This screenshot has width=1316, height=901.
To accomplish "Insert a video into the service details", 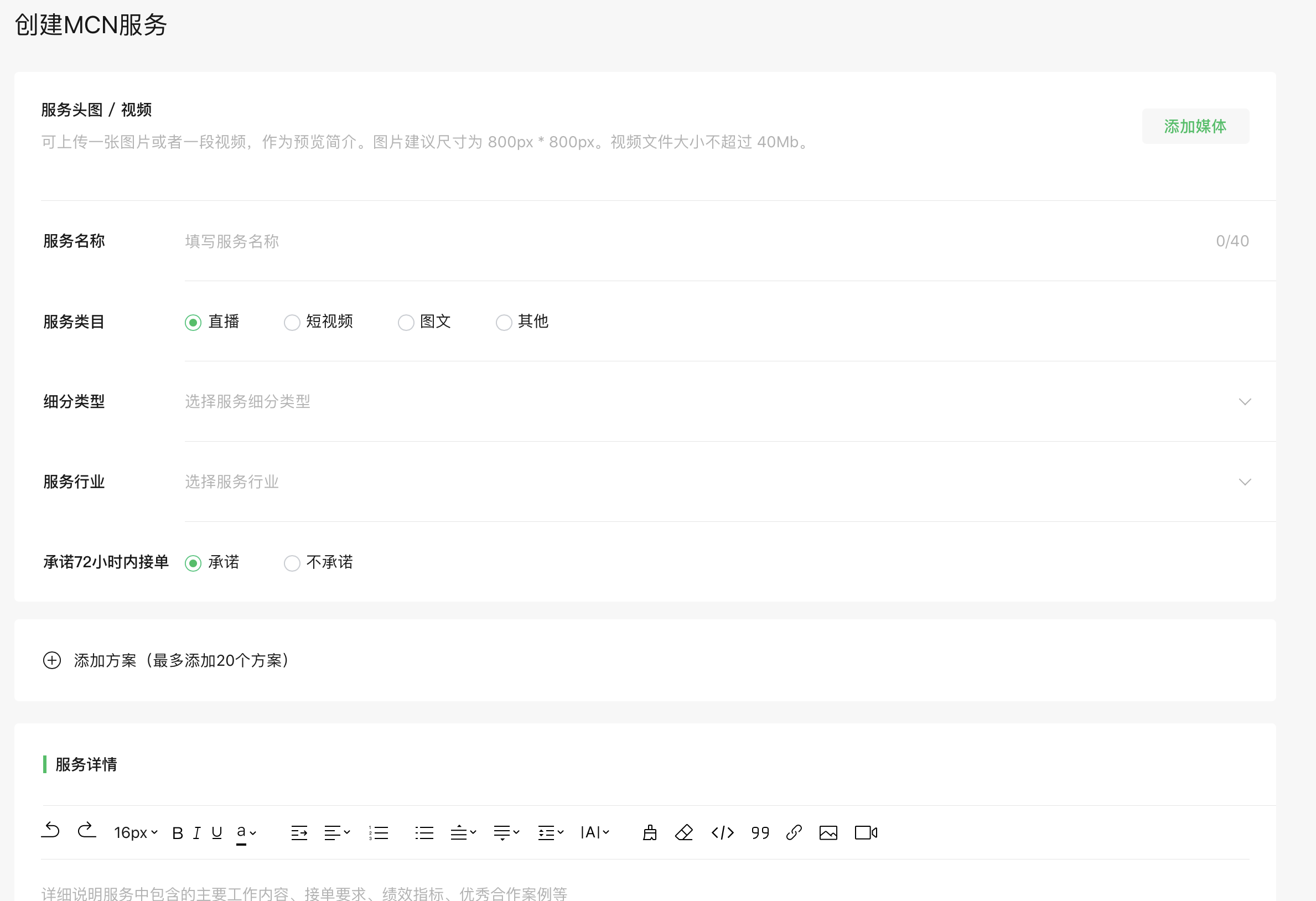I will 864,832.
